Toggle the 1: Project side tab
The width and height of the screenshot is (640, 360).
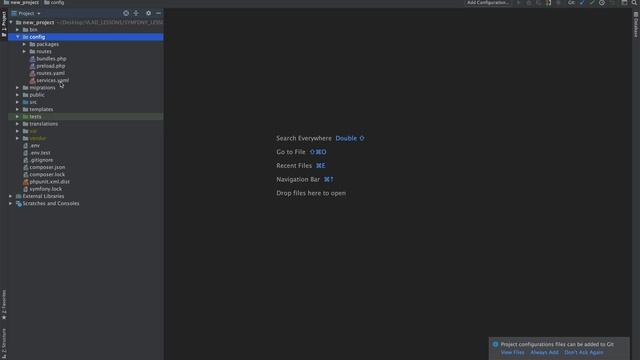(x=4, y=24)
